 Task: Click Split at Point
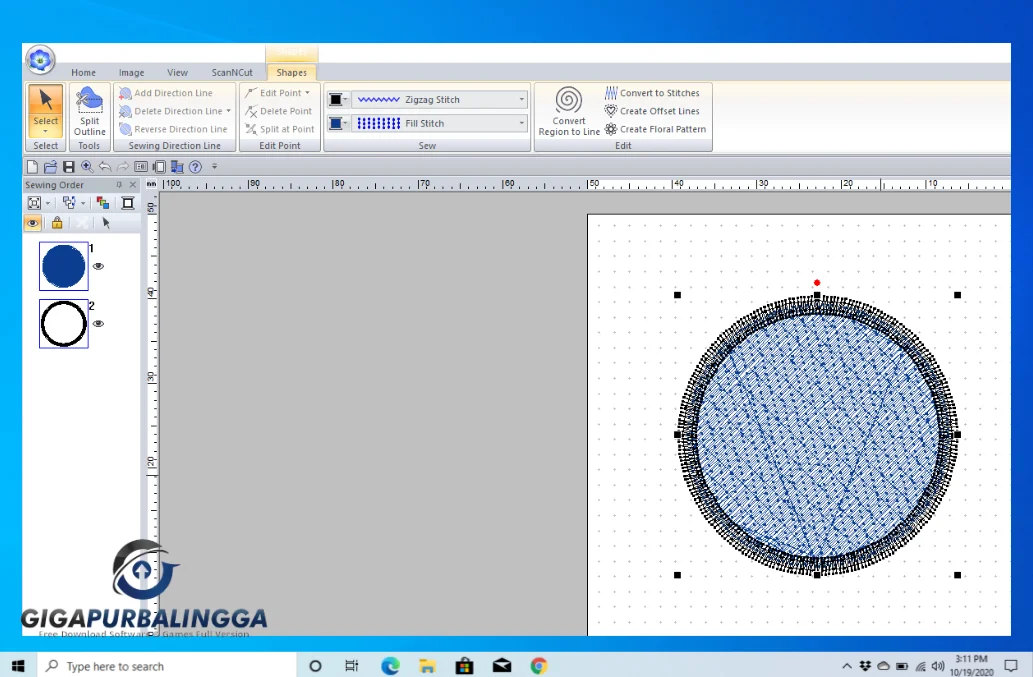coord(279,129)
